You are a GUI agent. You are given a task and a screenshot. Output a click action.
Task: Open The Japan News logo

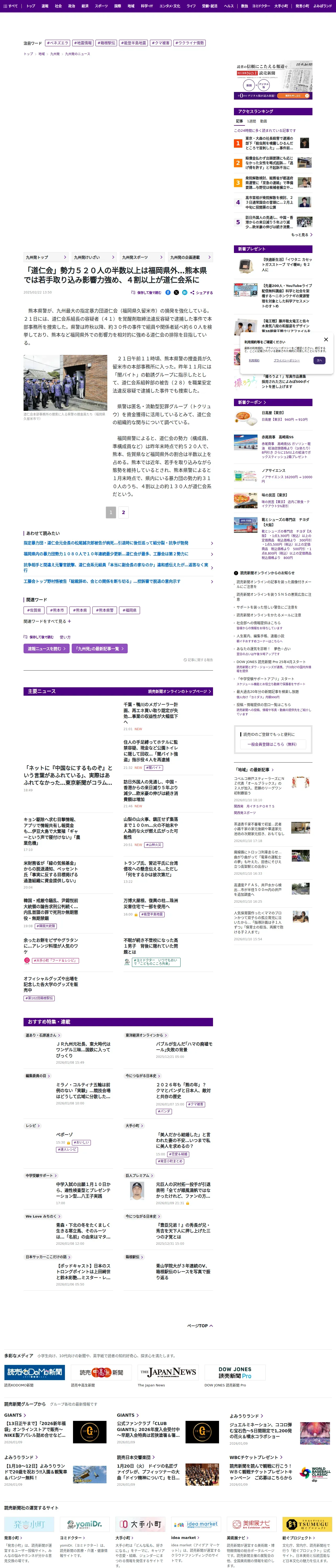(168, 1372)
